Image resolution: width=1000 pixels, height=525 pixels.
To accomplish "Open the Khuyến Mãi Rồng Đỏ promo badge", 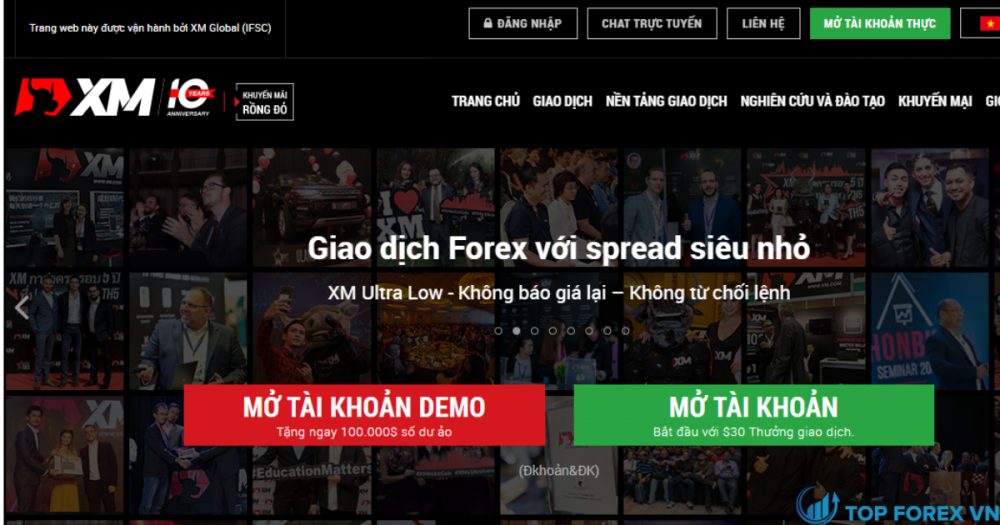I will [x=264, y=102].
